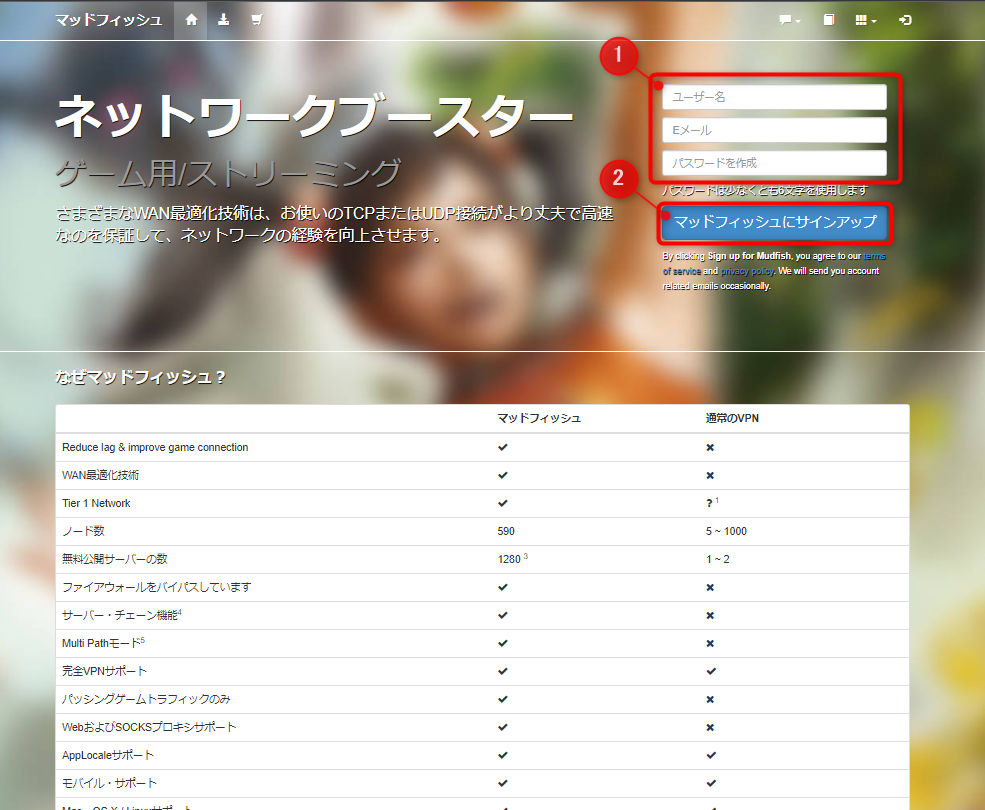Click VPN cross icon in WAN最適化技術 row
This screenshot has width=985, height=810.
point(710,476)
